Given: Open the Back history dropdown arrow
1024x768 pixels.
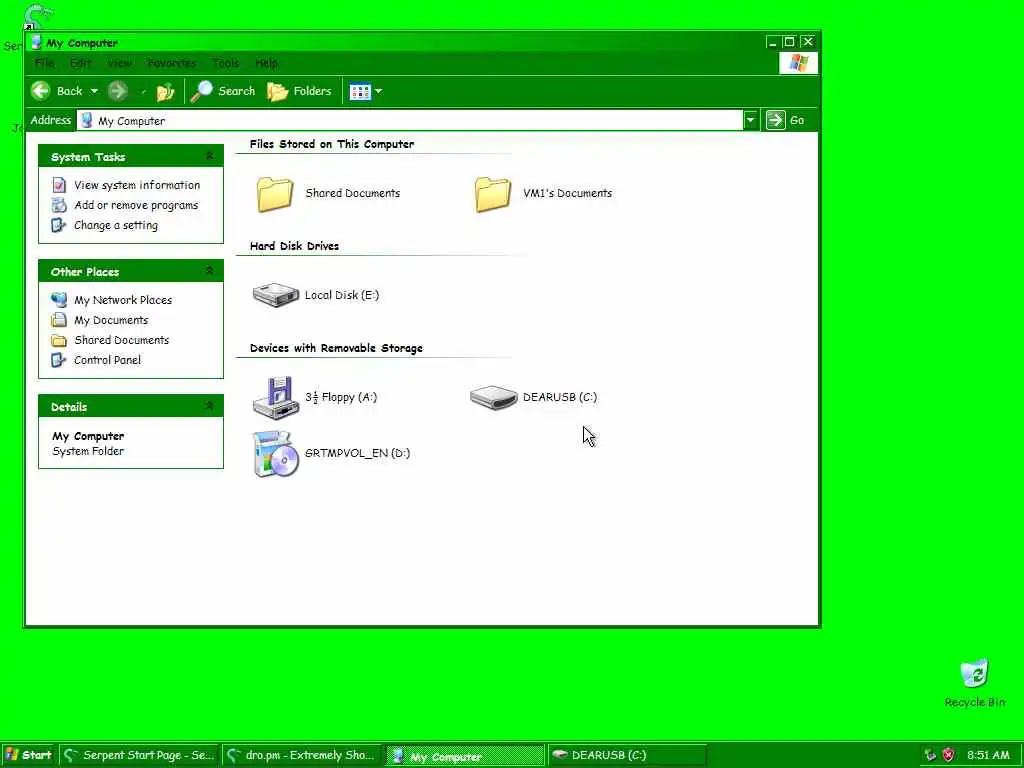Looking at the screenshot, I should (x=94, y=91).
